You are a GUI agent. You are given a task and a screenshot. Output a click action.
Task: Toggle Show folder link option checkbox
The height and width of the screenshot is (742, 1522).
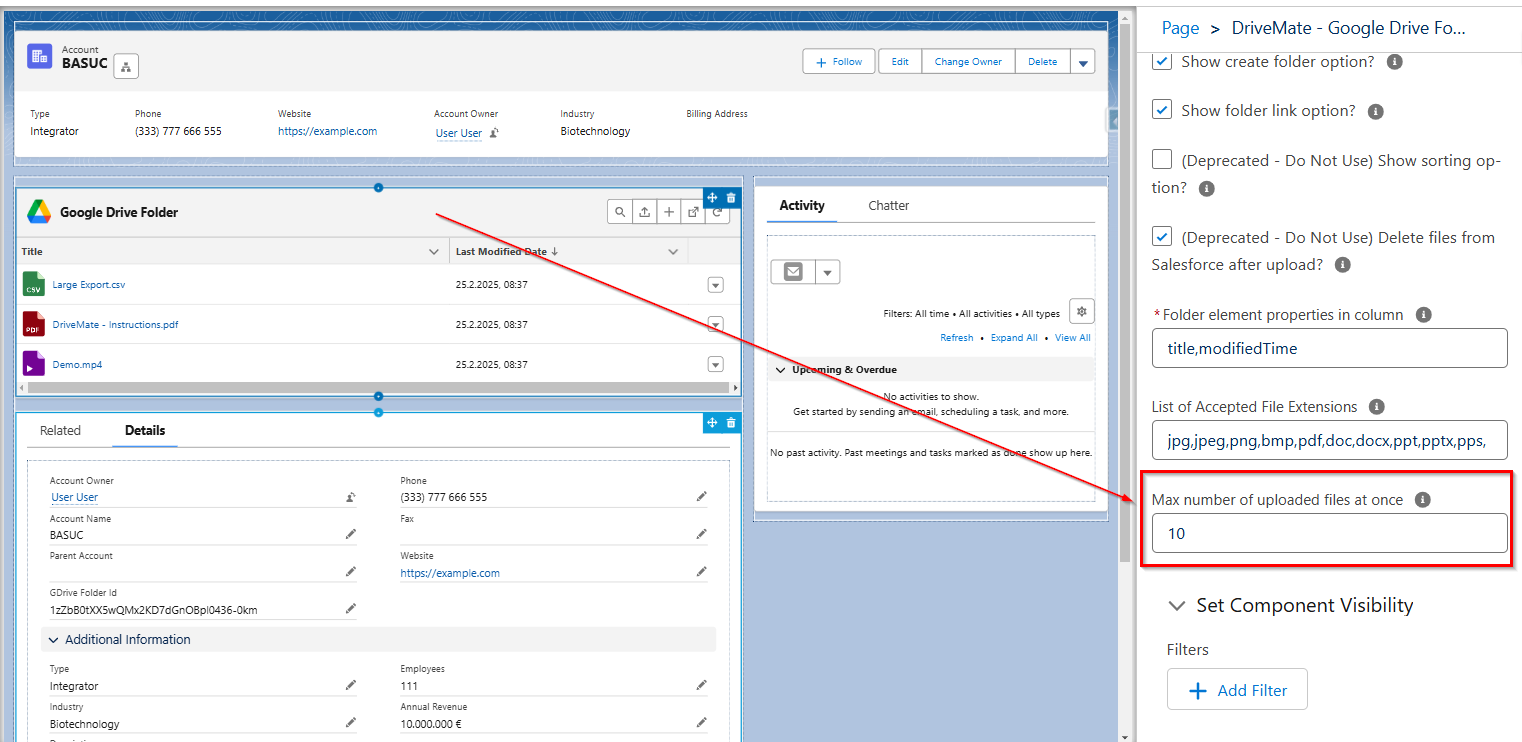[x=1162, y=110]
